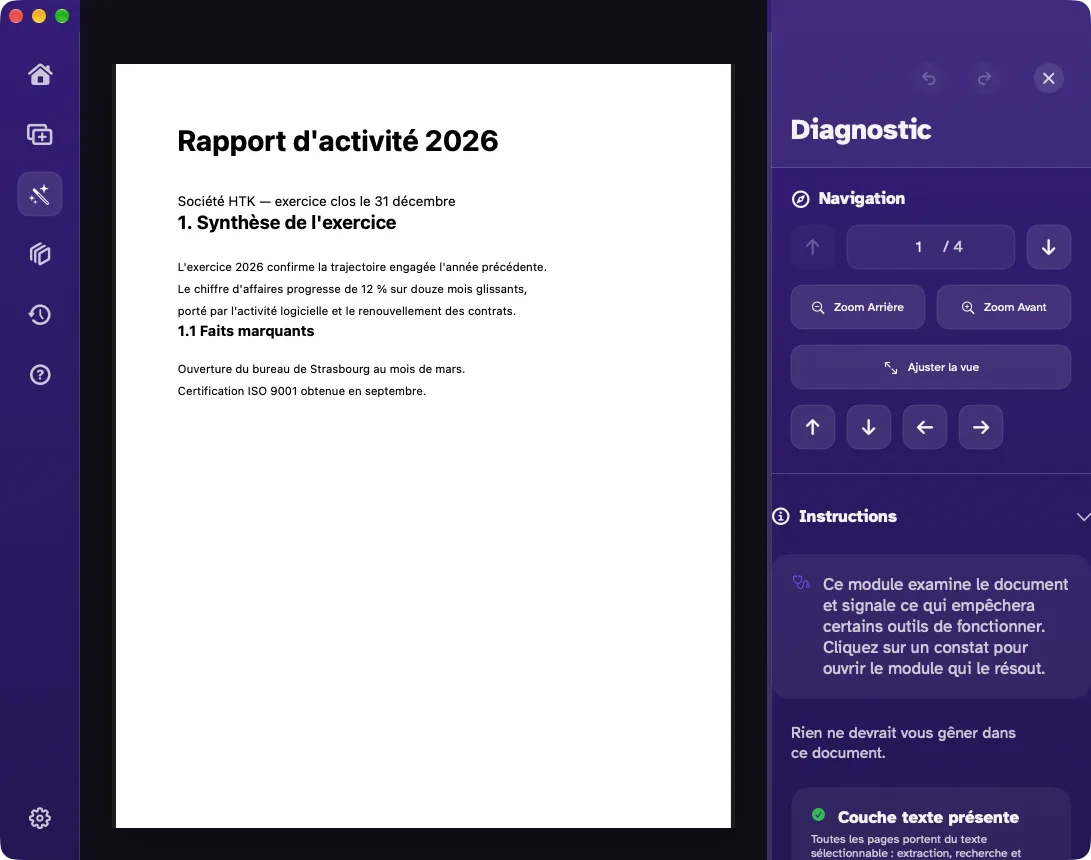
Task: Click the yellow macOS minimize window button
Action: [39, 16]
